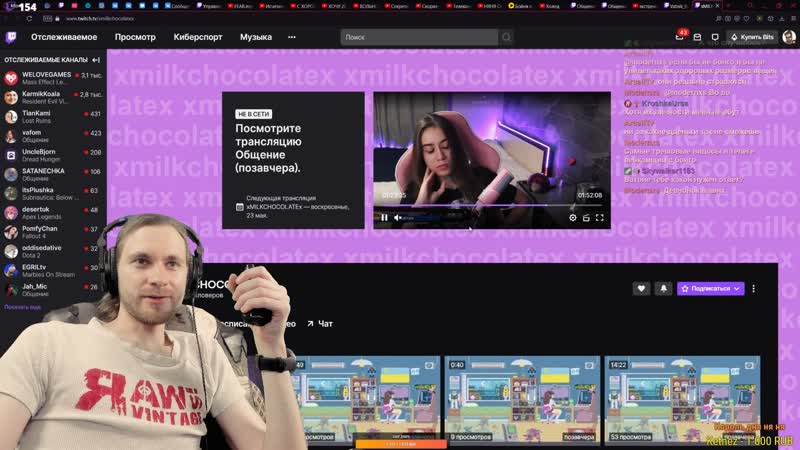Image resolution: width=800 pixels, height=450 pixels.
Task: Open the video thumbnail labeled 0:40
Action: coord(522,399)
